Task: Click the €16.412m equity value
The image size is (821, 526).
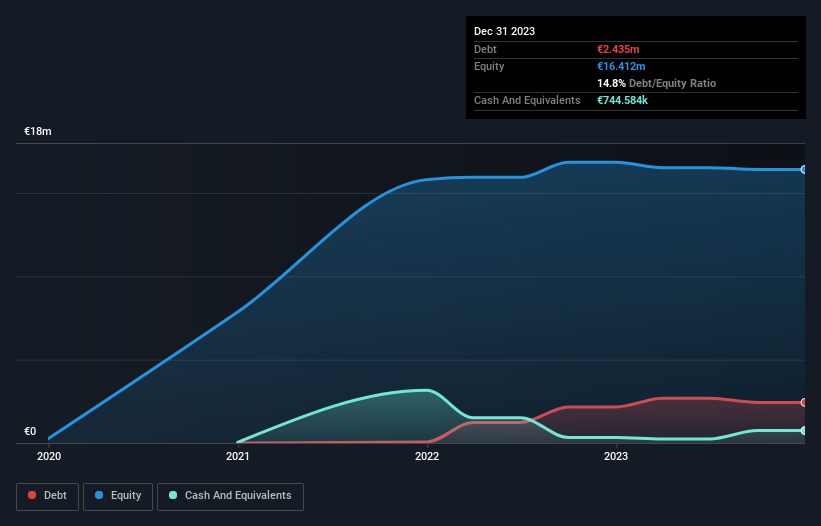Action: [x=621, y=66]
